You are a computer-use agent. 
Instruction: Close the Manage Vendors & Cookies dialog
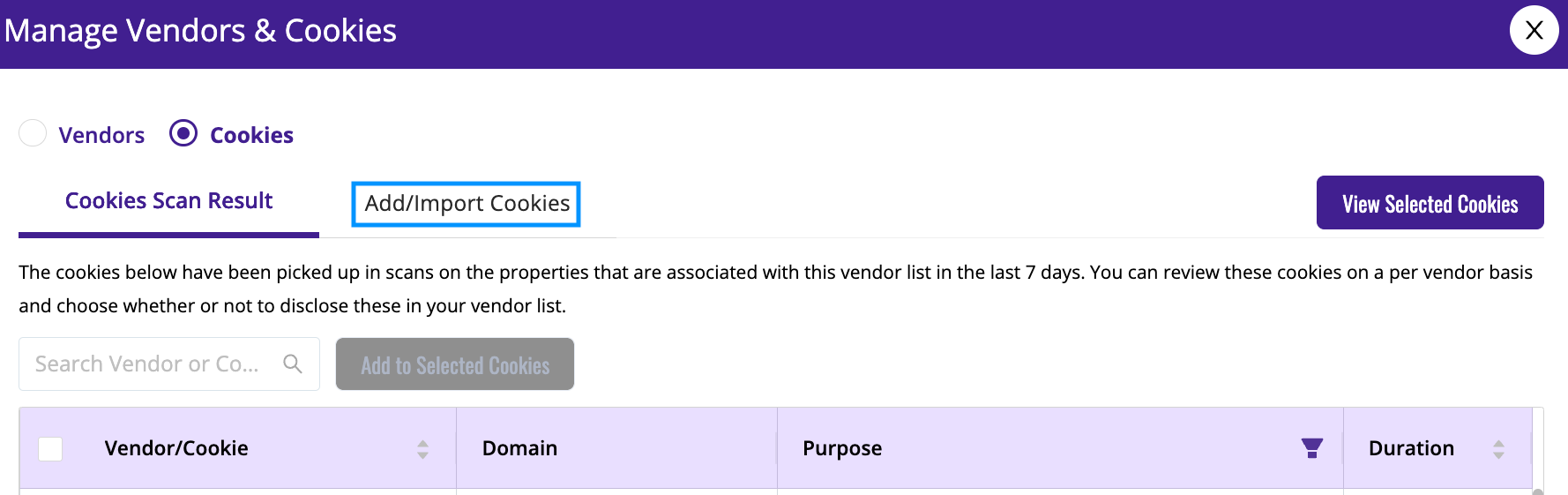(1534, 30)
